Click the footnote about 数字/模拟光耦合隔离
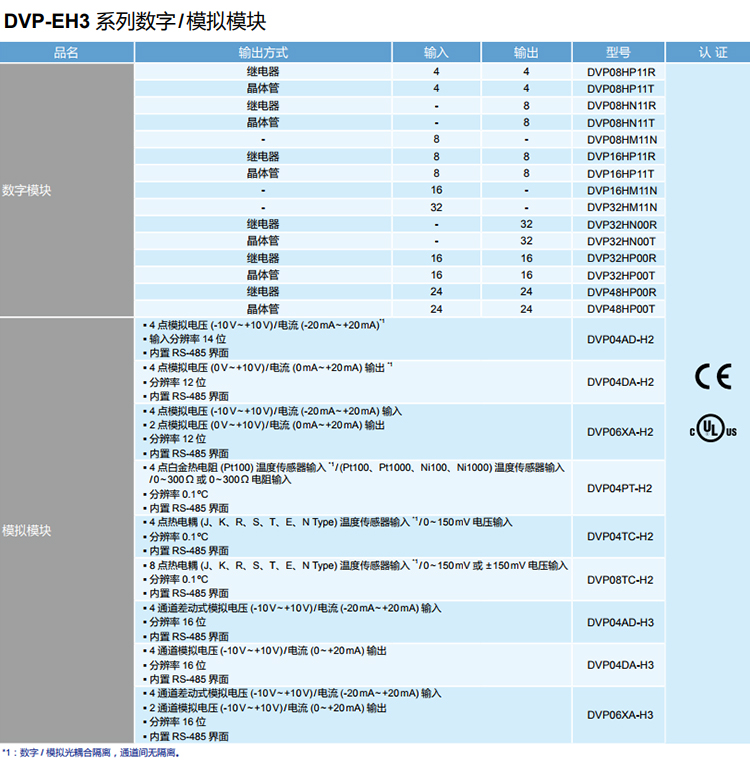The width and height of the screenshot is (750, 764). pos(91,753)
